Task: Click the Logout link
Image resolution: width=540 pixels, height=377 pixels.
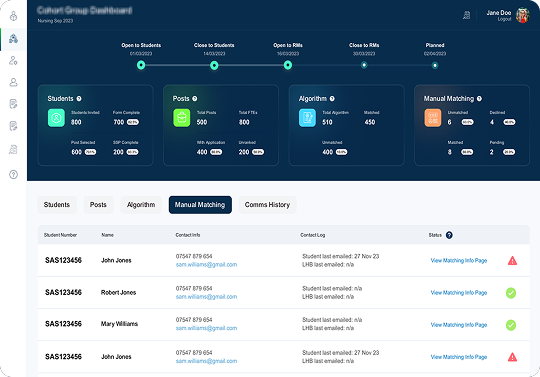Action: 504,19
